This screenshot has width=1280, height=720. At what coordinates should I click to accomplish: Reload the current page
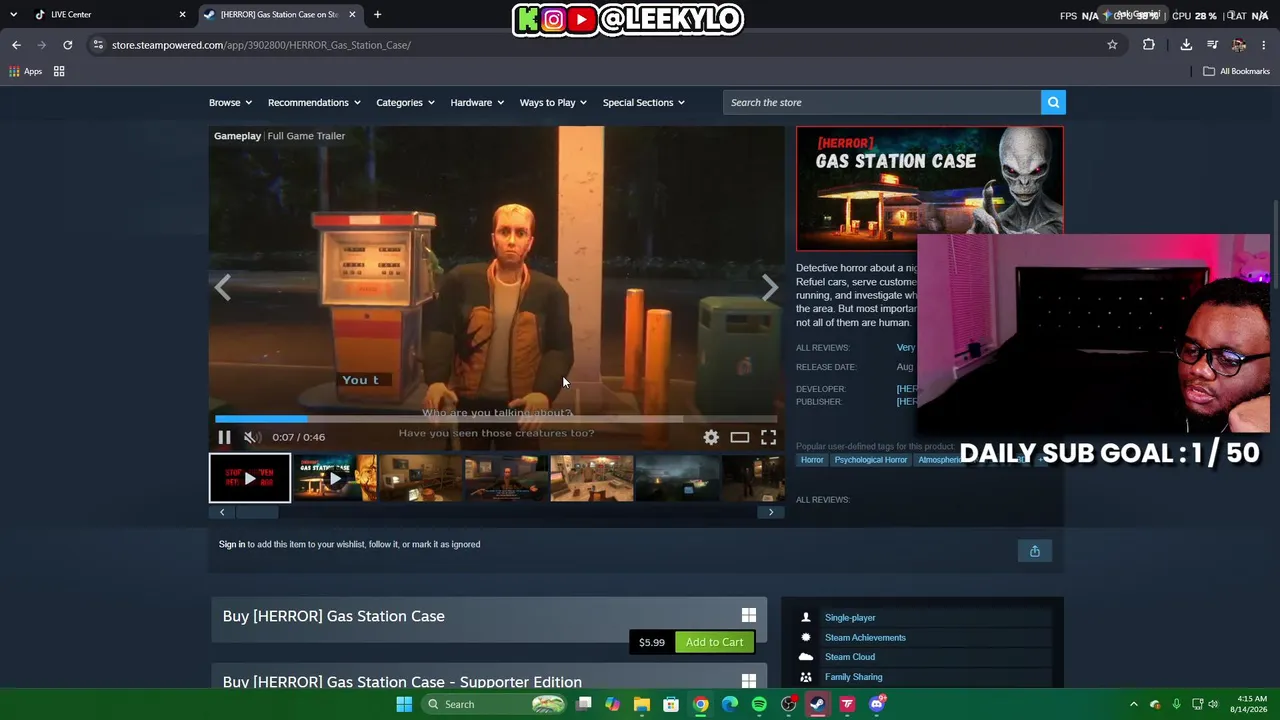coord(67,45)
